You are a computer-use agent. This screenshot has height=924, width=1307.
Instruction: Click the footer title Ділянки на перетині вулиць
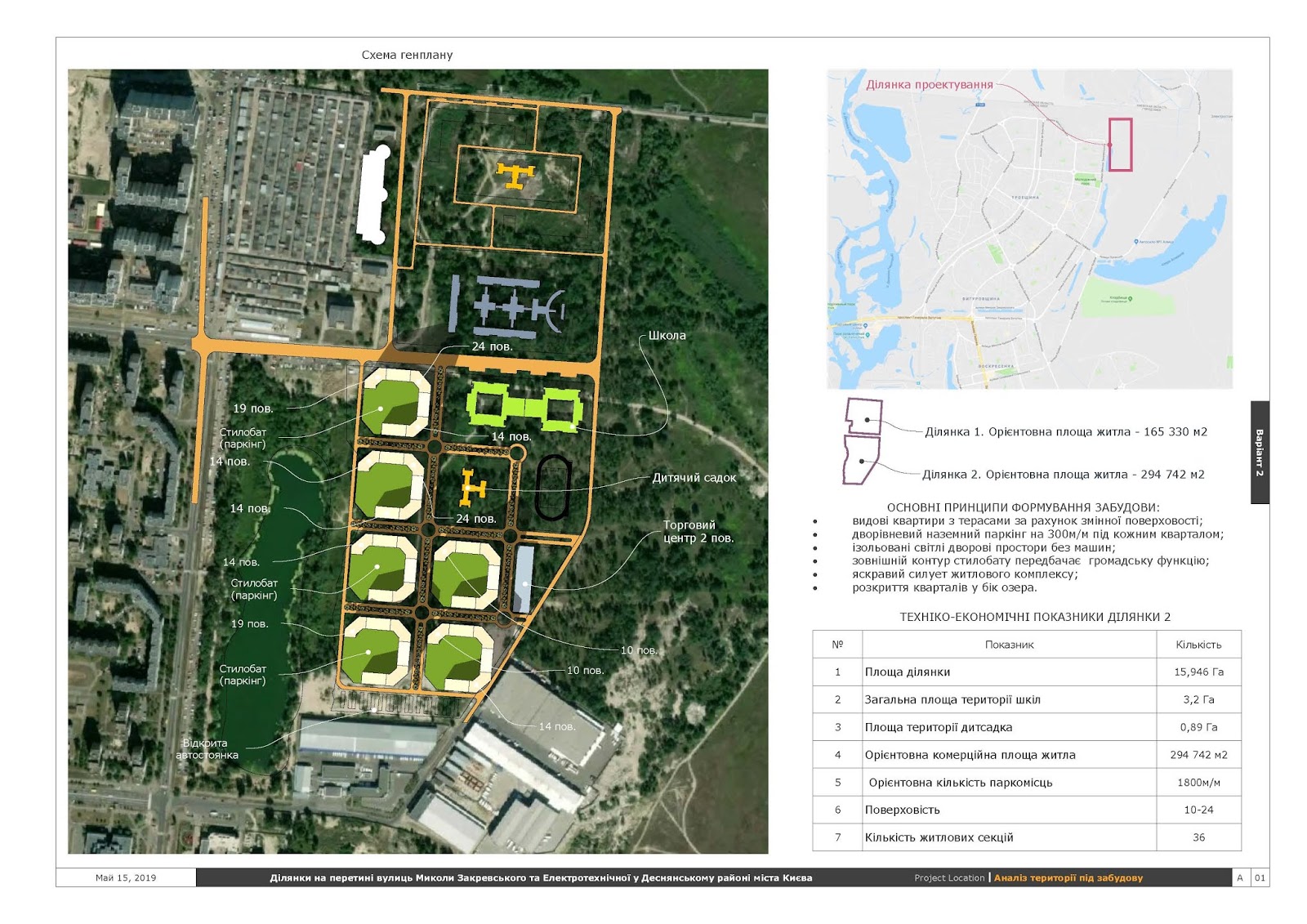541,878
